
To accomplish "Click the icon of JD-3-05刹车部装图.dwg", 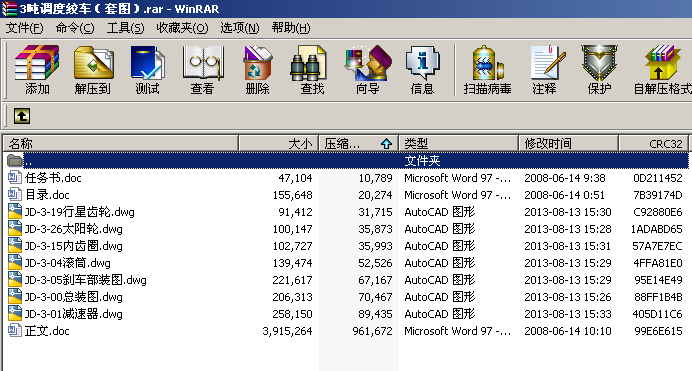I will click(15, 280).
